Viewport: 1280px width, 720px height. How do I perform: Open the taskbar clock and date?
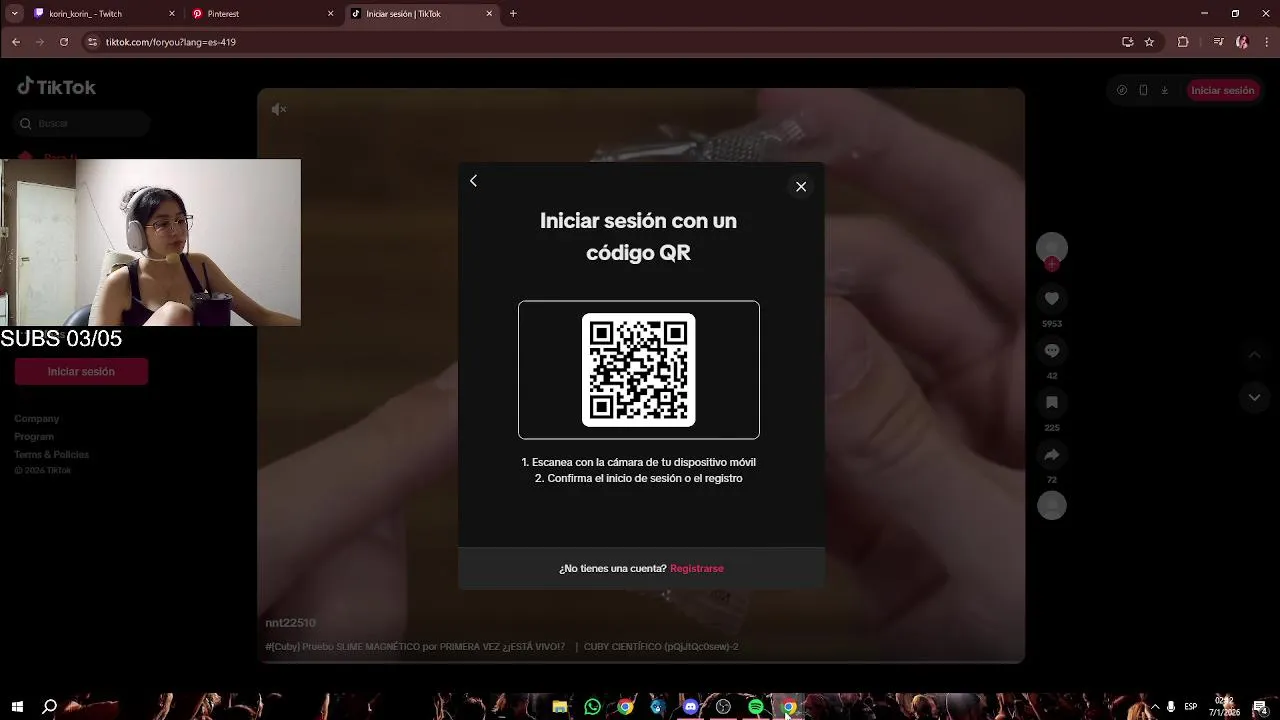point(1225,707)
